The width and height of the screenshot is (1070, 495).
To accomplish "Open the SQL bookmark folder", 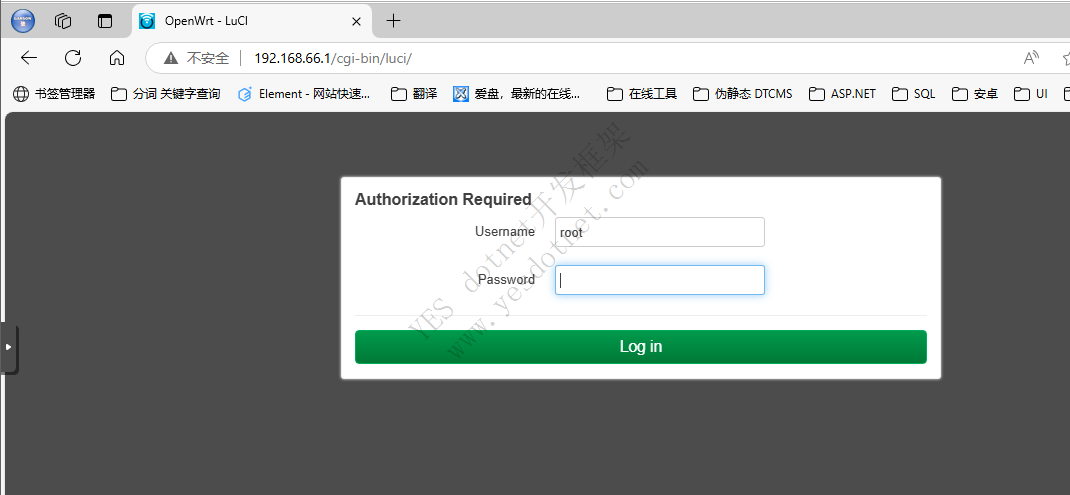I will point(914,94).
